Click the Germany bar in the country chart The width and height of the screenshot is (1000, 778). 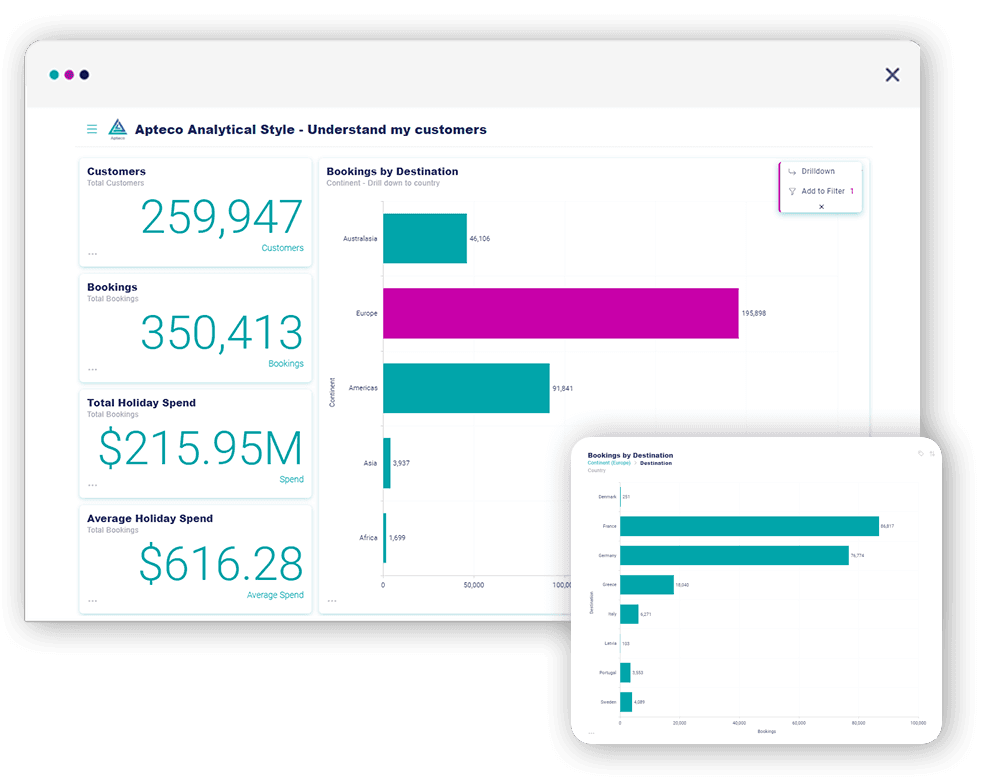pos(733,555)
